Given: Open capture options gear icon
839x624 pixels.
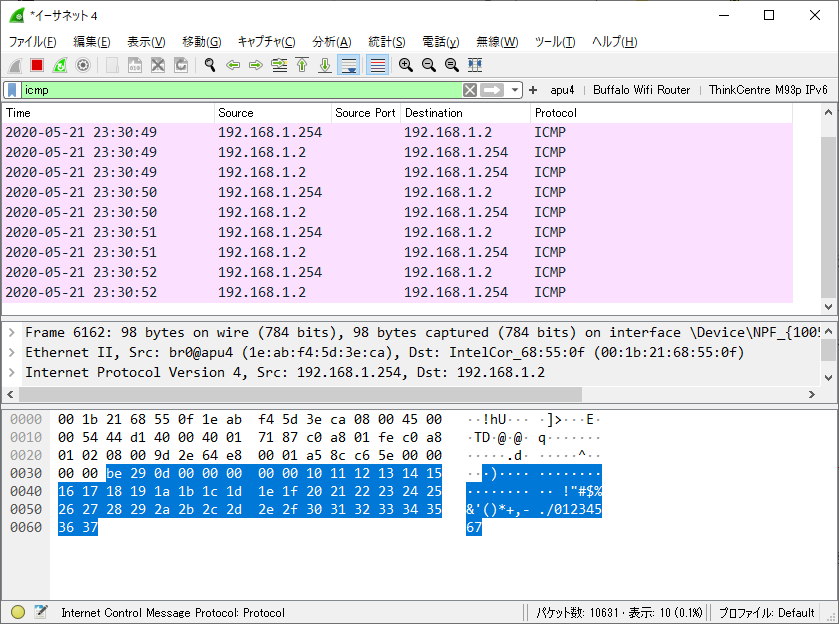Looking at the screenshot, I should [x=83, y=65].
